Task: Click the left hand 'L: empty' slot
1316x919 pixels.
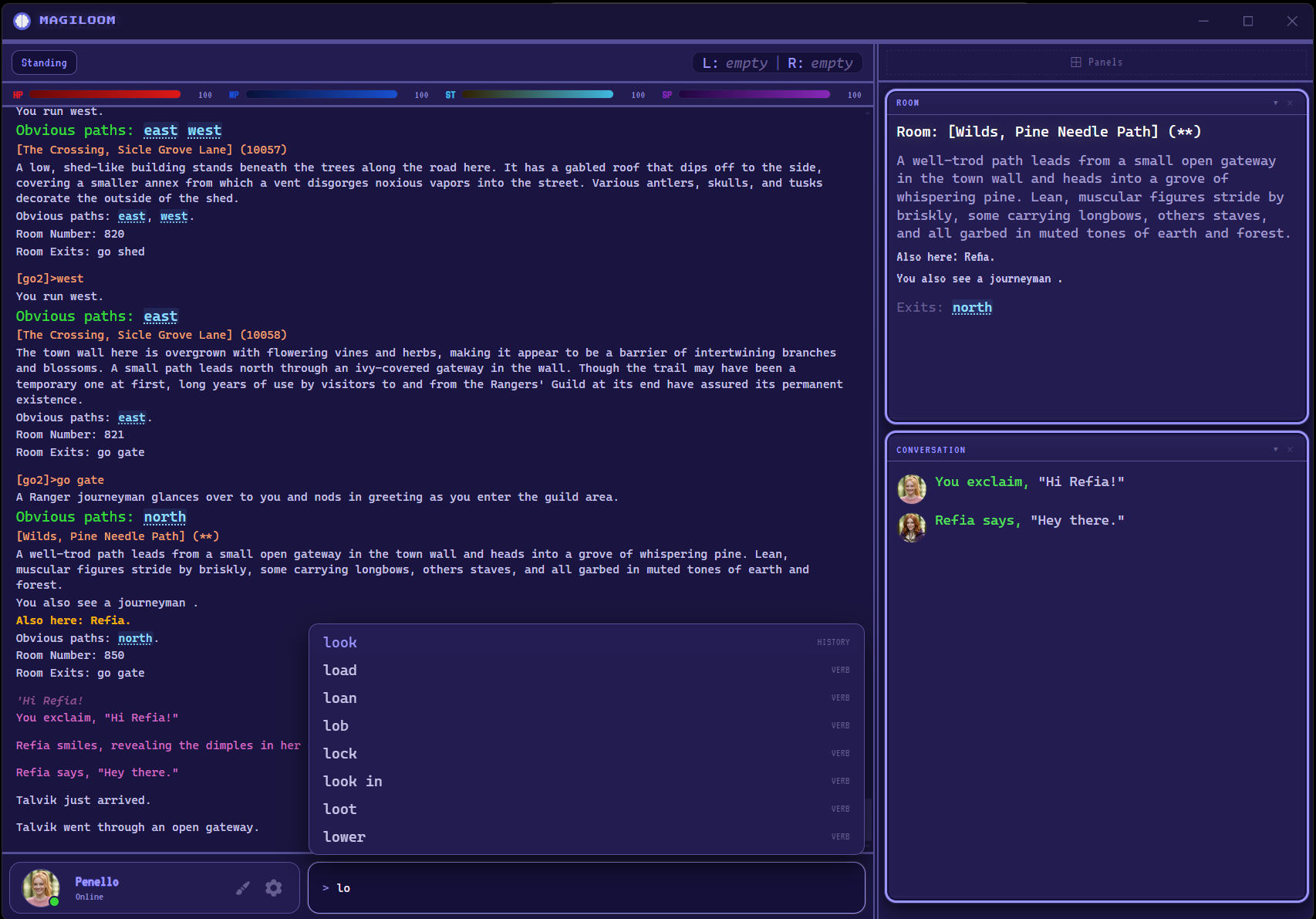Action: click(x=734, y=63)
